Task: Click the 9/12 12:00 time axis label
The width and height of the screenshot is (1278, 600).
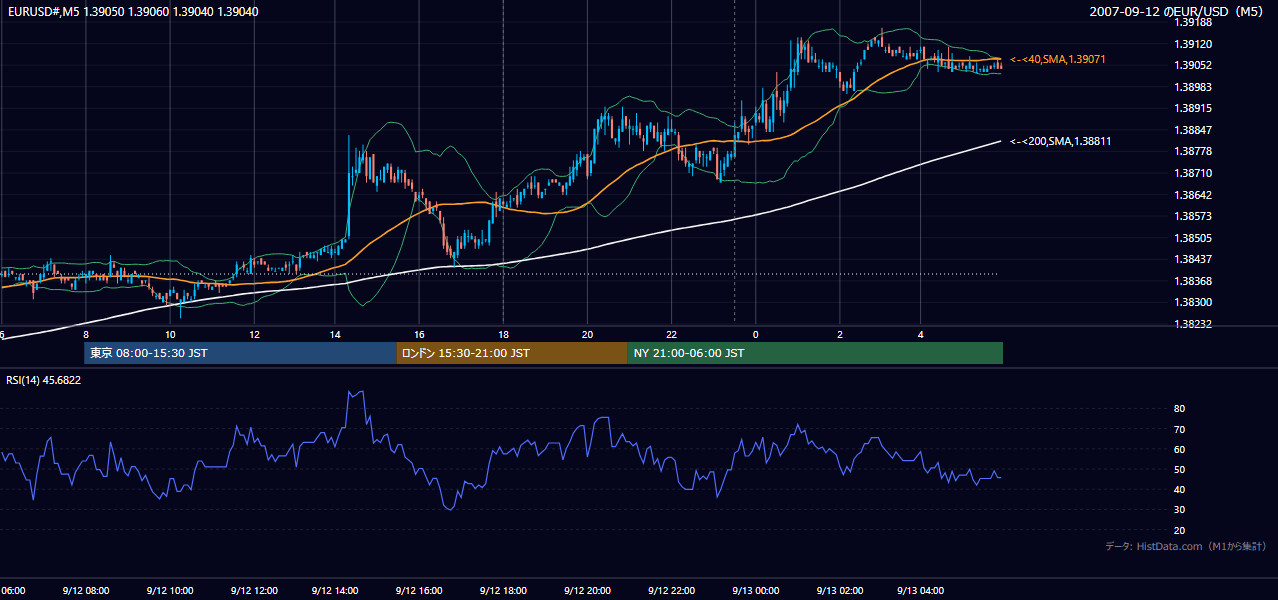Action: pos(253,591)
